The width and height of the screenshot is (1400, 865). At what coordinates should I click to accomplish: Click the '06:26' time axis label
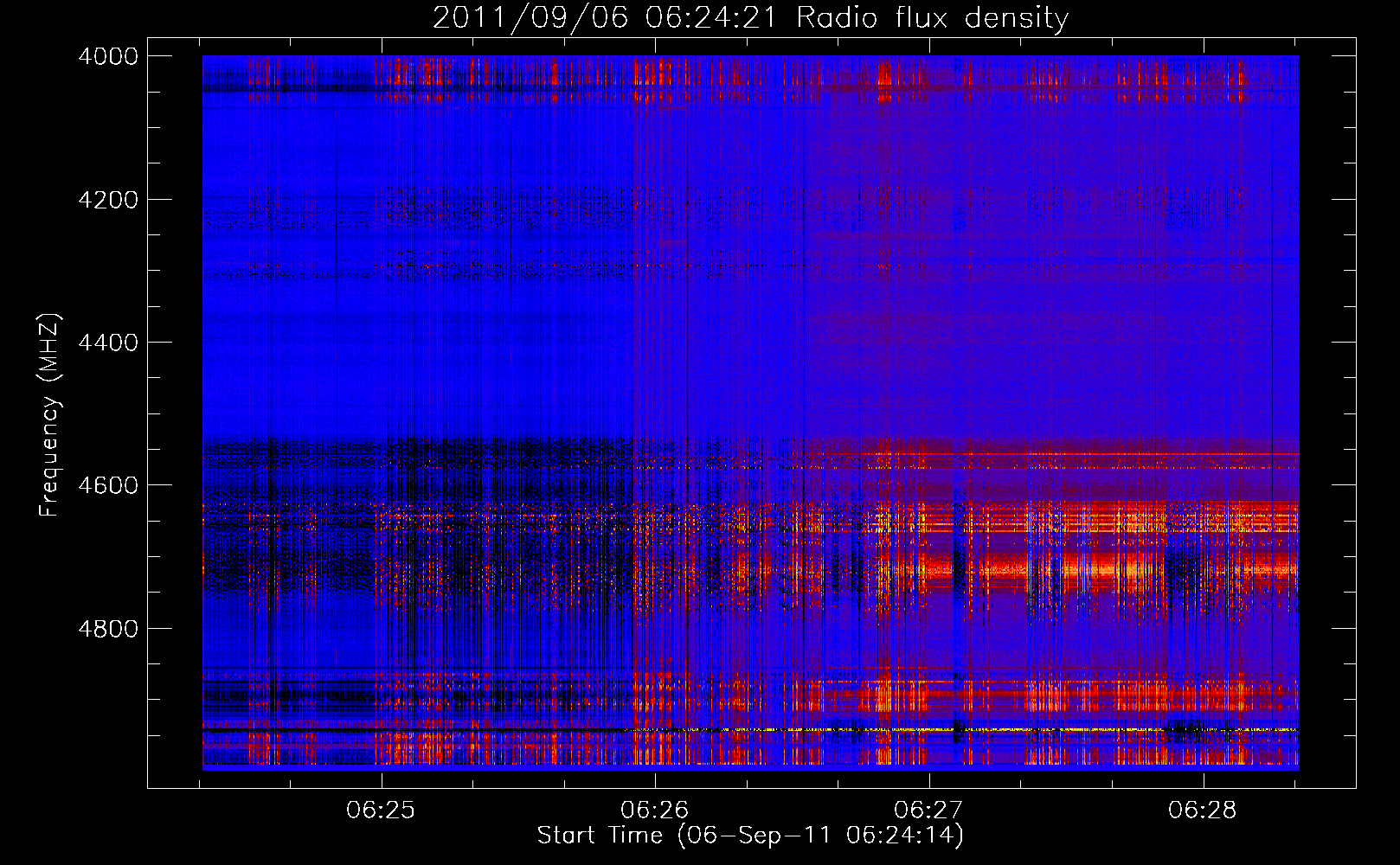point(655,810)
